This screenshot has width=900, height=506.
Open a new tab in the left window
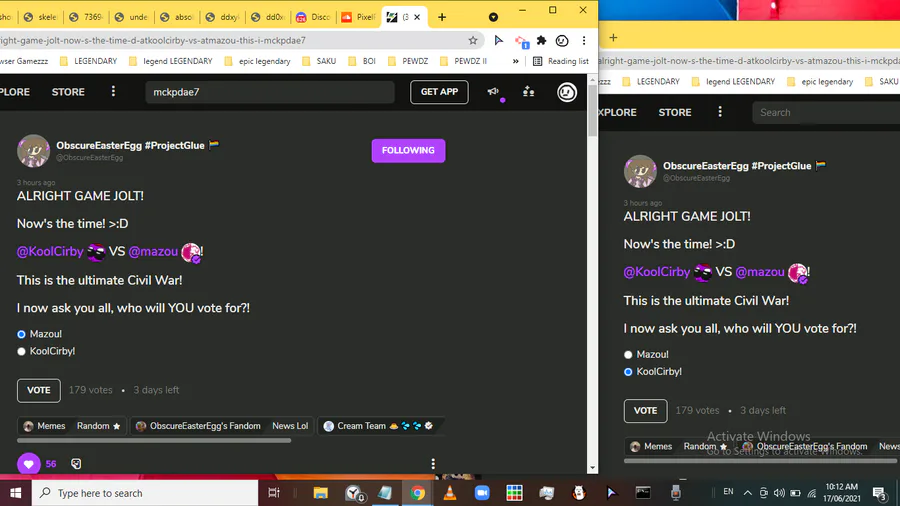pyautogui.click(x=441, y=17)
